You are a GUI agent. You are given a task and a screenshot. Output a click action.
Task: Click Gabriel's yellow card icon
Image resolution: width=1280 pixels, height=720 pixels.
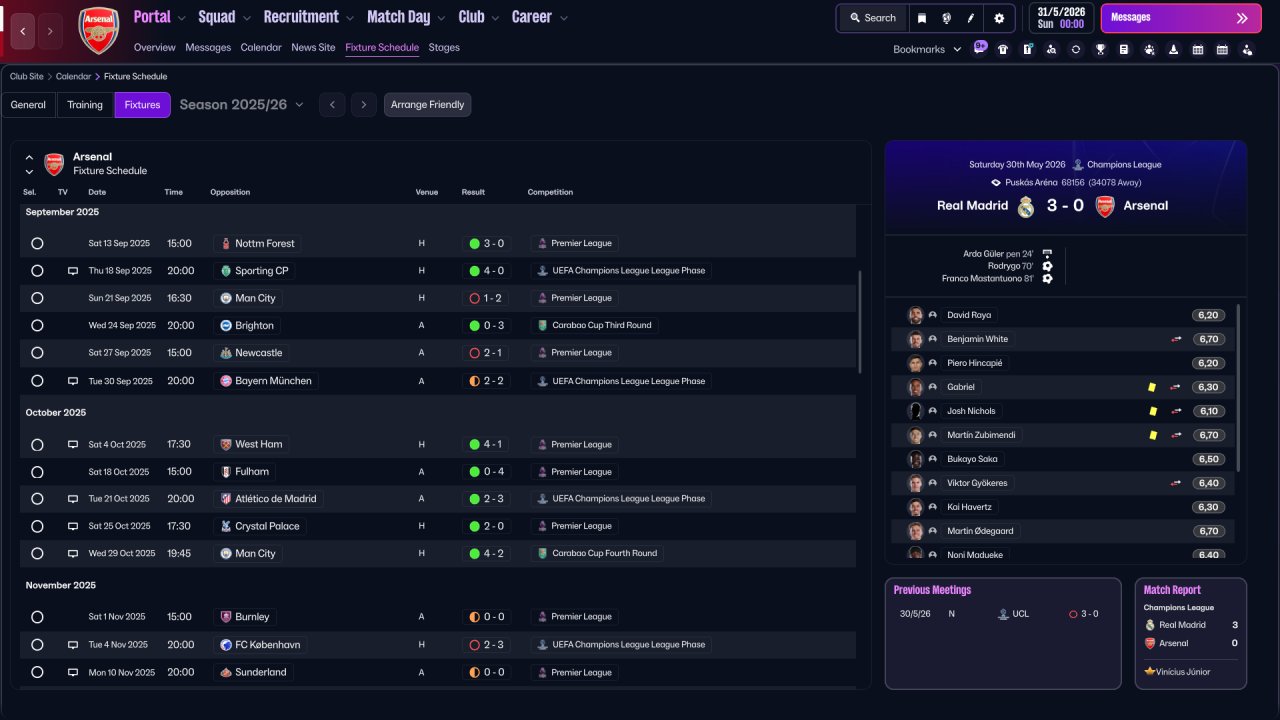click(1152, 387)
